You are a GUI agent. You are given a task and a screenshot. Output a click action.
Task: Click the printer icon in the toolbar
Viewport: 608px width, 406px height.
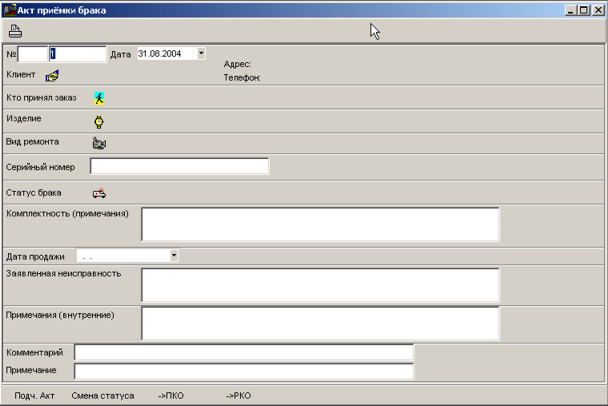15,30
